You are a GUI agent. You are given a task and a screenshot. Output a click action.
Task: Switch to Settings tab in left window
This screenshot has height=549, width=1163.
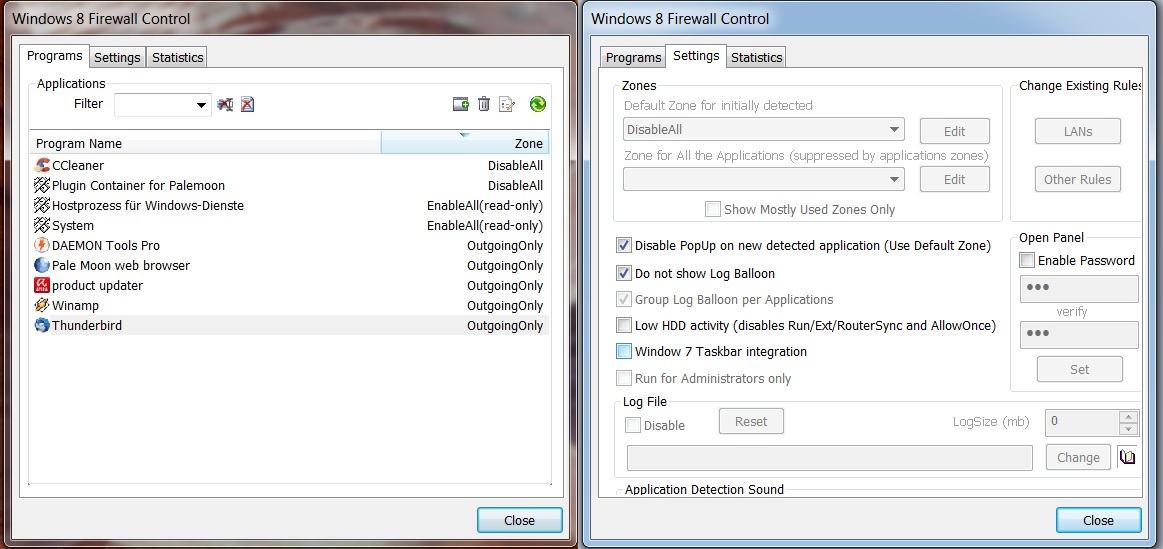coord(117,58)
